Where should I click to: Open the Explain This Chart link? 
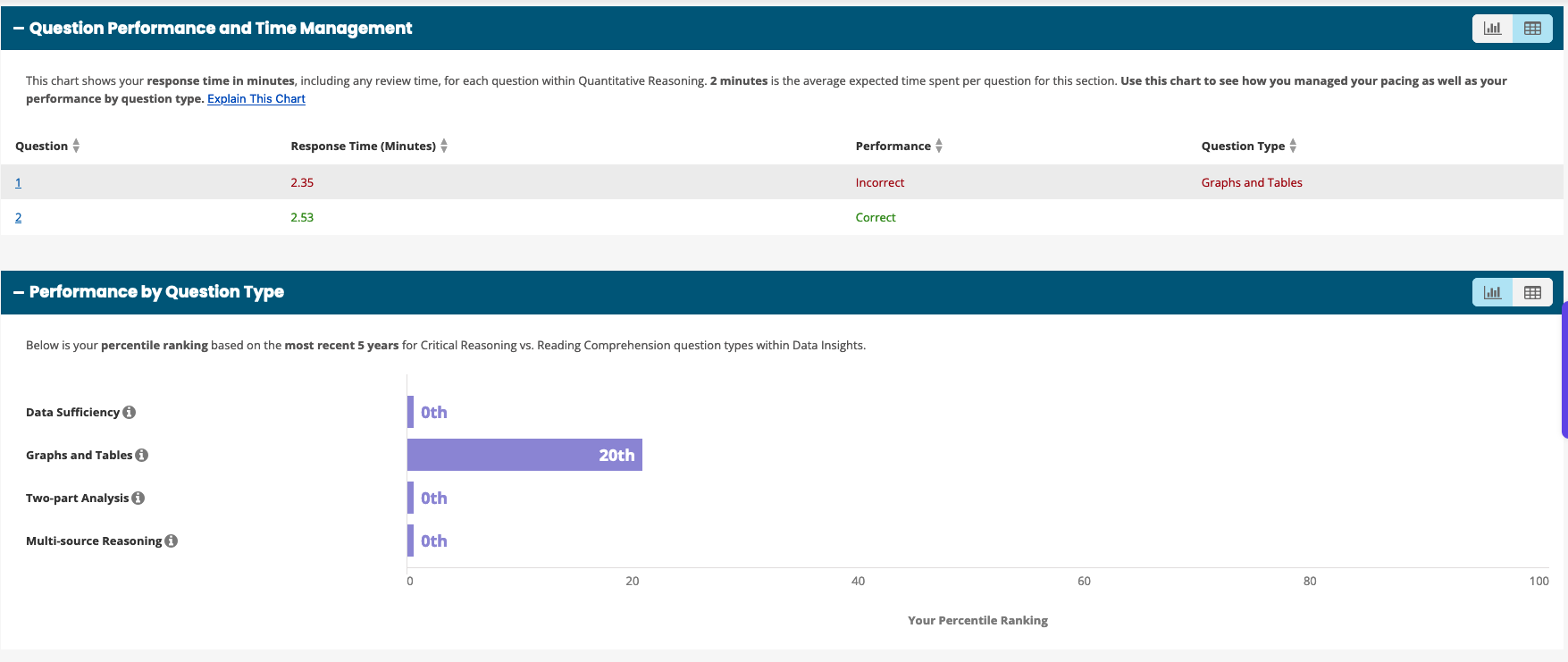coord(256,99)
